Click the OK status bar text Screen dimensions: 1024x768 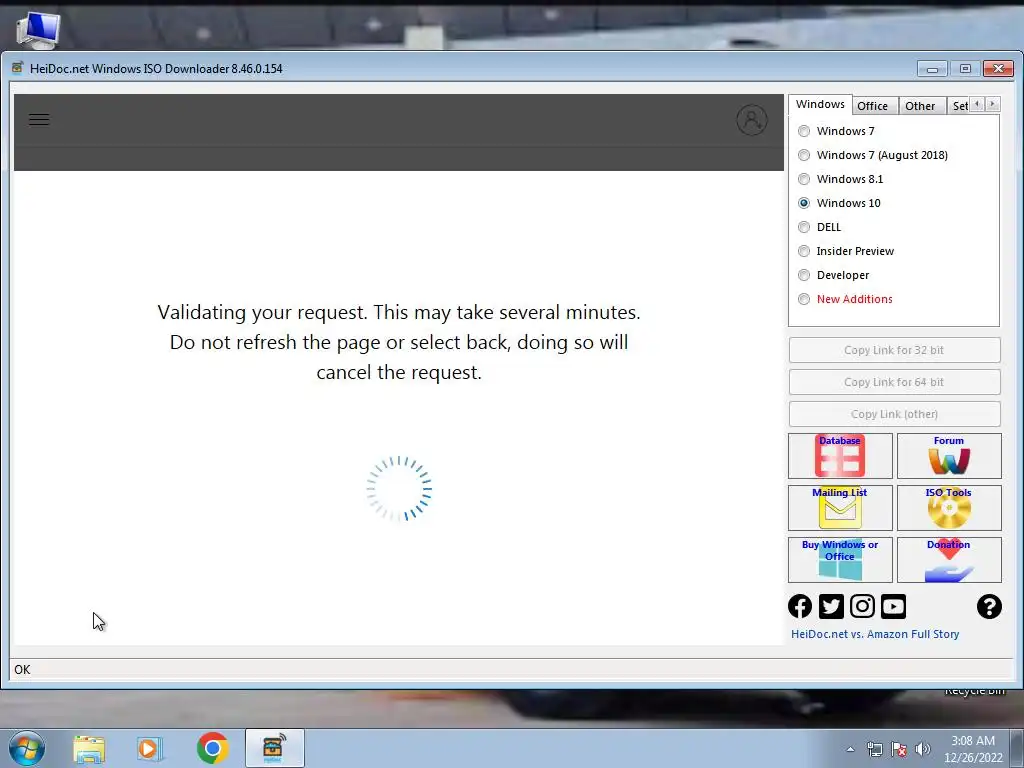22,669
